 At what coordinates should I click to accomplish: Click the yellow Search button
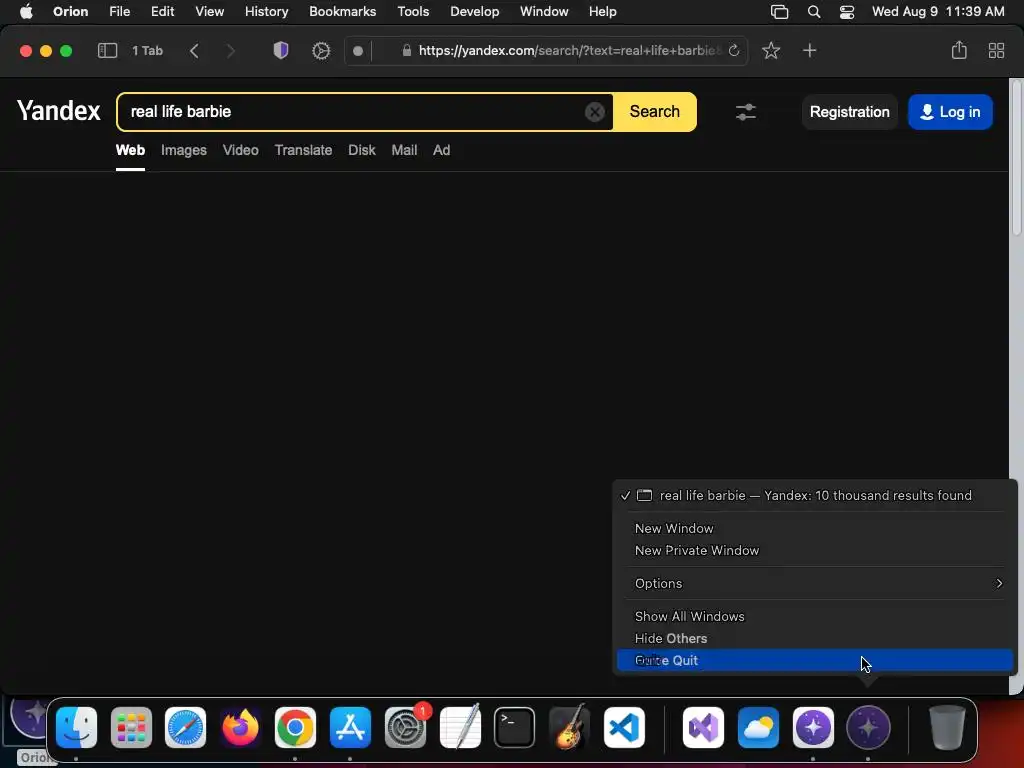pyautogui.click(x=654, y=112)
